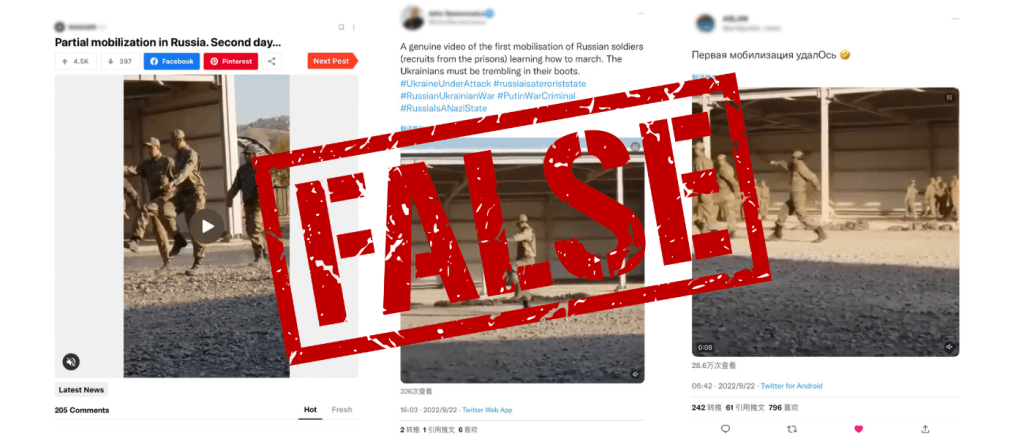Image resolution: width=1024 pixels, height=439 pixels.
Task: Open the post's three-dot menu
Action: tap(354, 27)
